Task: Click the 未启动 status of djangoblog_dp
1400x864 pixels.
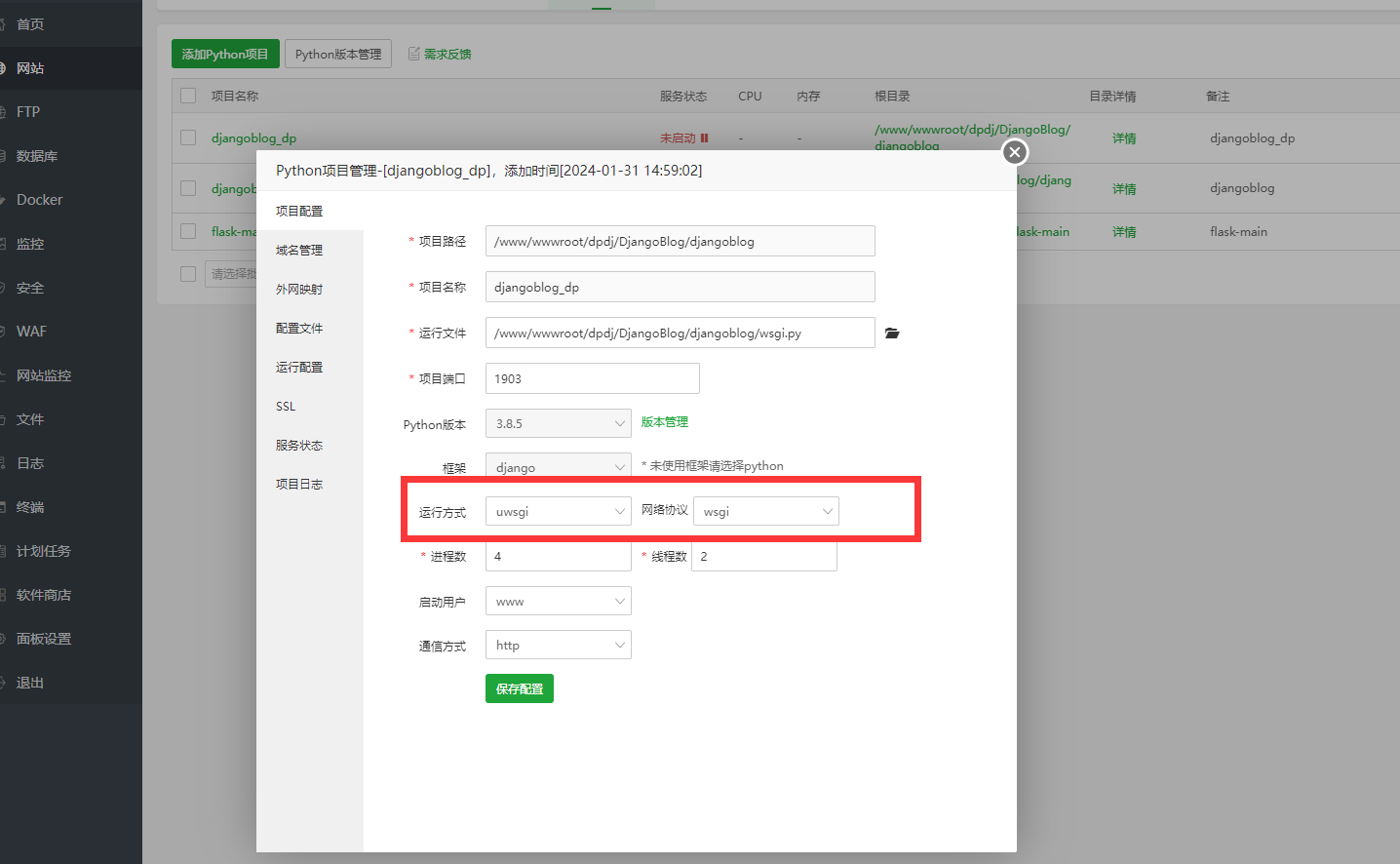Action: 678,138
